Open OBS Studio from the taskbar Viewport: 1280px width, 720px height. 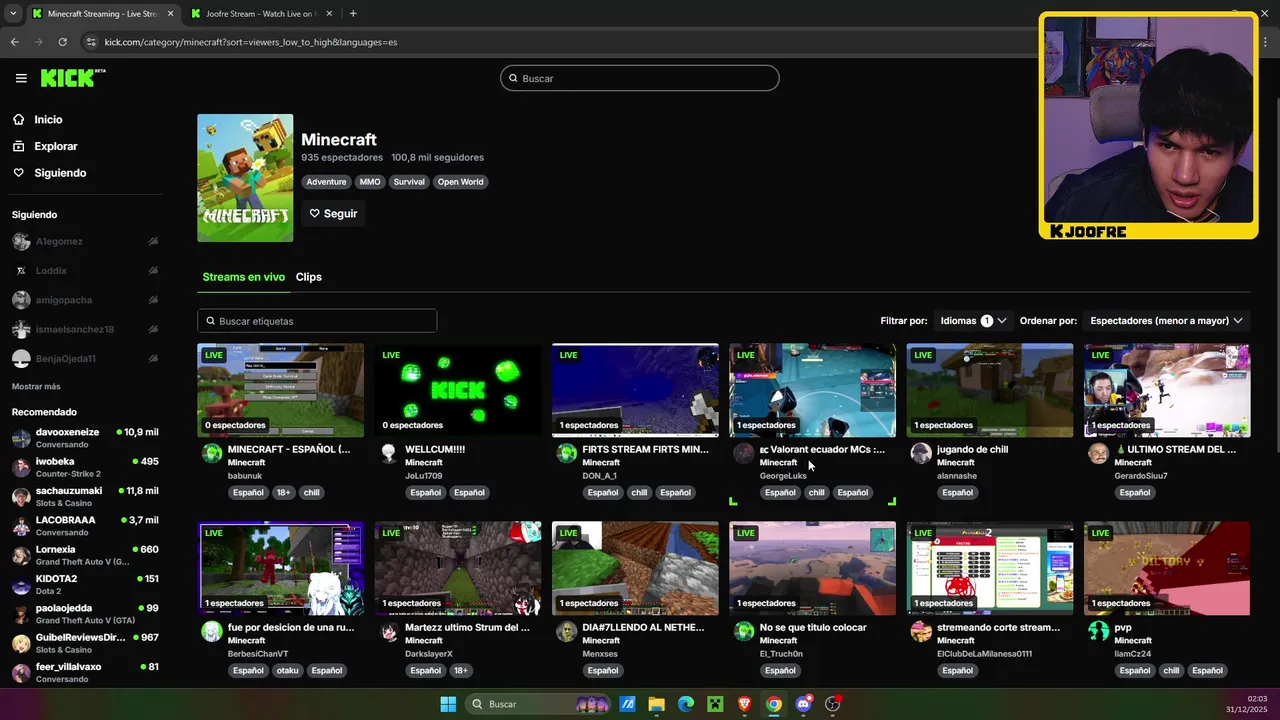coord(833,704)
